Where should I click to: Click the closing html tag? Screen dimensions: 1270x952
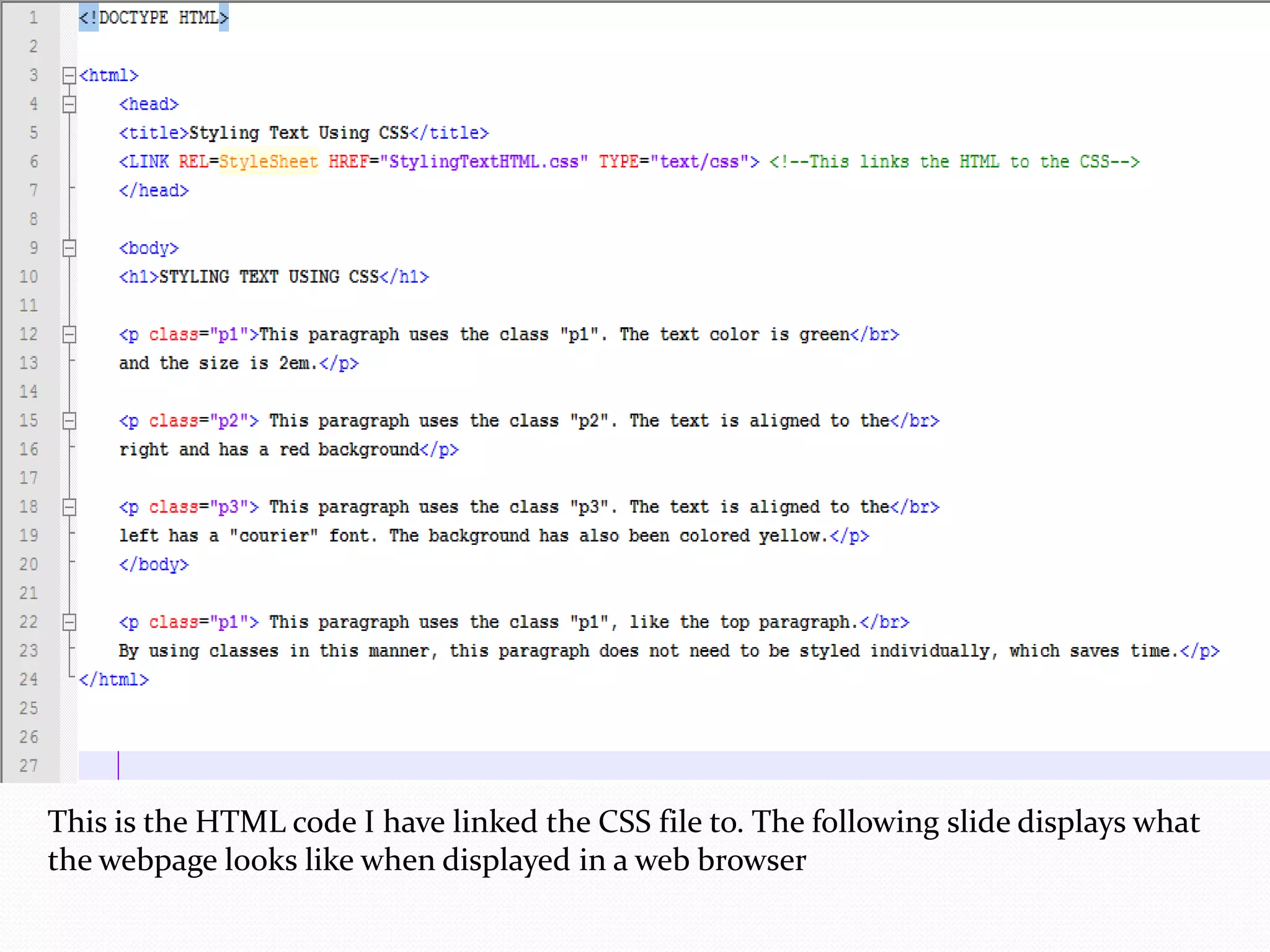click(x=114, y=680)
